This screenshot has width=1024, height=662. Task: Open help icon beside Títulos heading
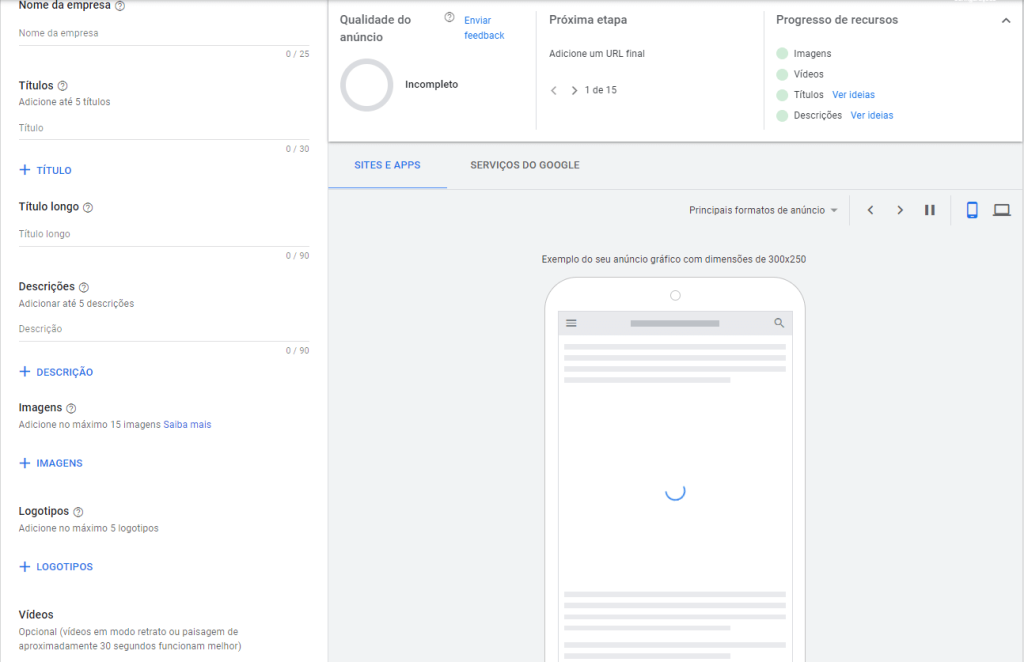pos(63,86)
